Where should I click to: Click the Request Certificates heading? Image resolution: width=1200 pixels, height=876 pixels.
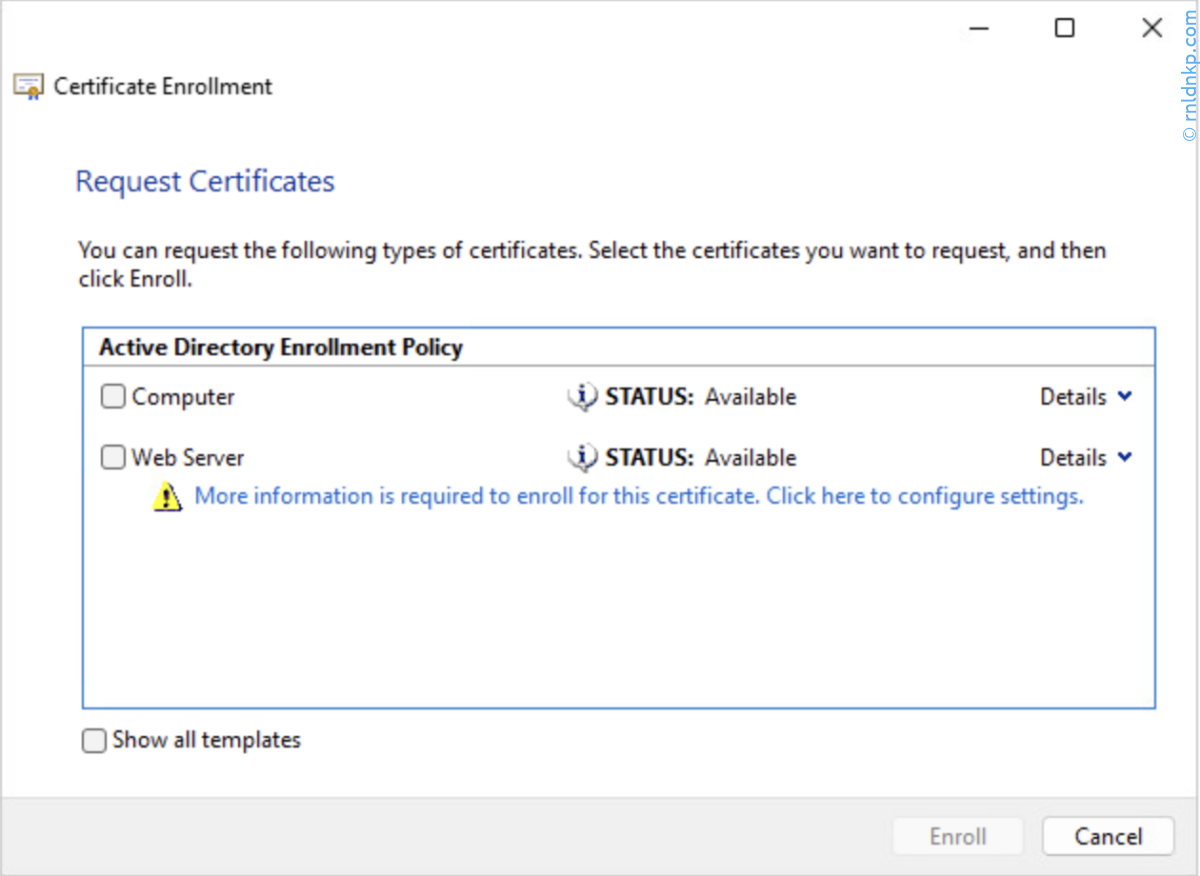coord(205,182)
